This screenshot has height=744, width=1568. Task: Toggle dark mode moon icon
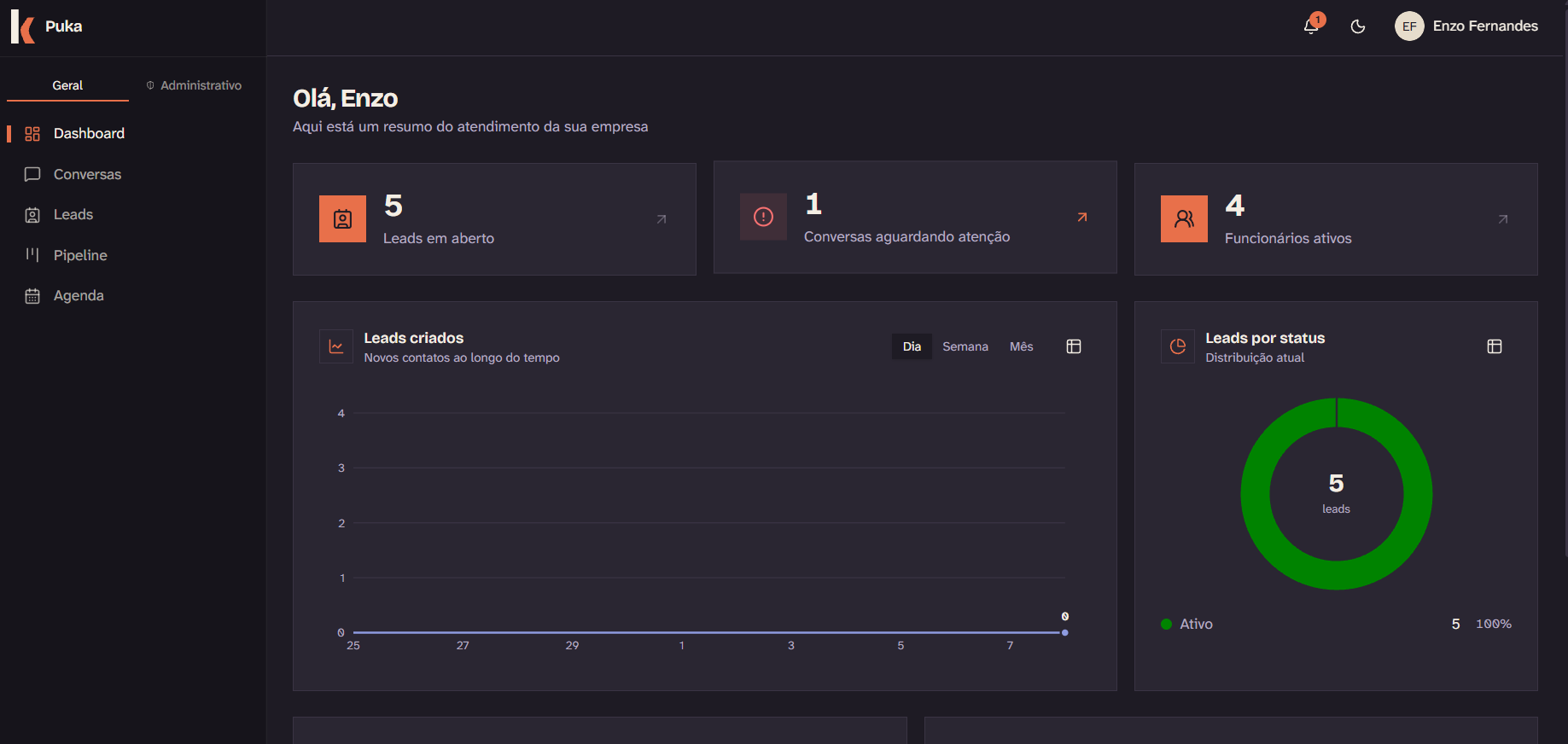tap(1358, 26)
